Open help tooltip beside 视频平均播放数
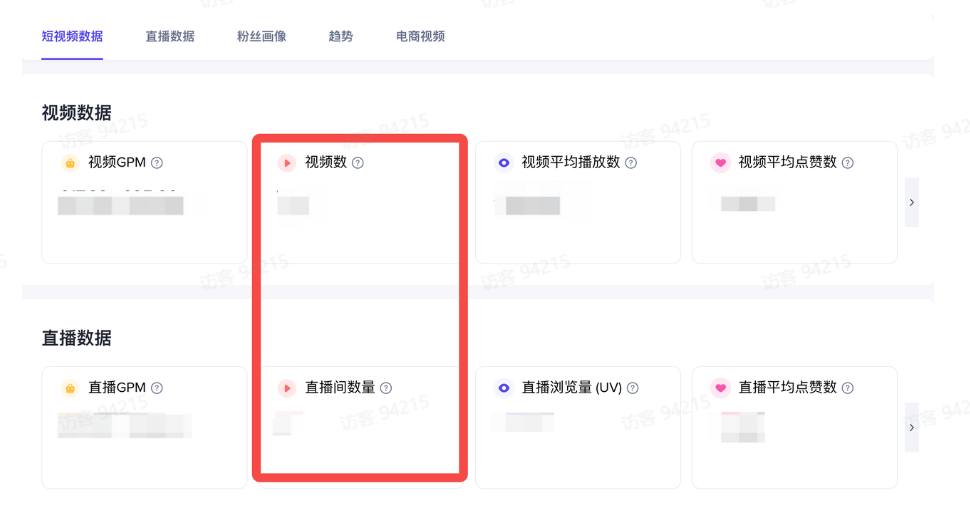This screenshot has width=970, height=508. (x=631, y=163)
